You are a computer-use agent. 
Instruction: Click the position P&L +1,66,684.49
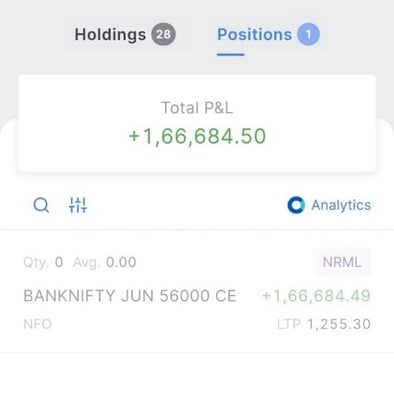[316, 296]
